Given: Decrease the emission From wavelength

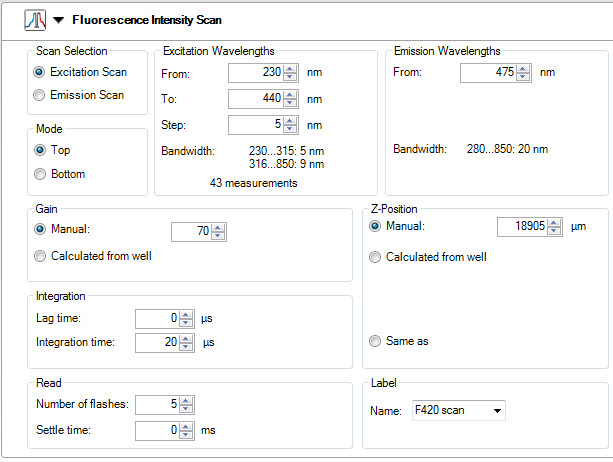Looking at the screenshot, I should pos(522,77).
